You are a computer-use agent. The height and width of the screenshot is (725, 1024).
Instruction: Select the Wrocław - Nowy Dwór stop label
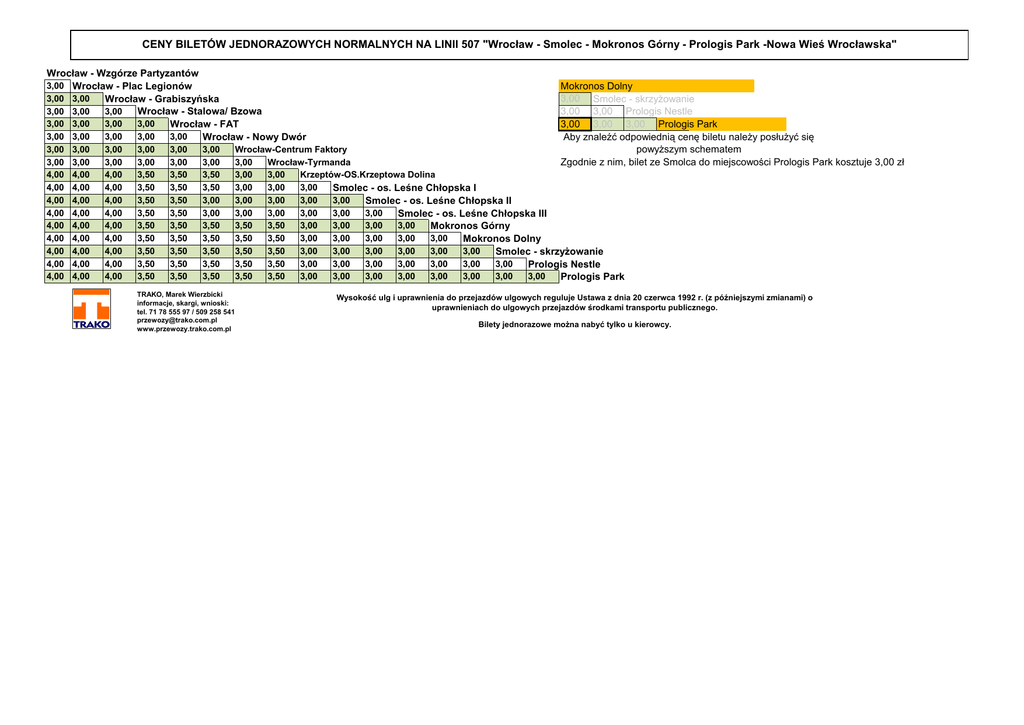coord(254,137)
